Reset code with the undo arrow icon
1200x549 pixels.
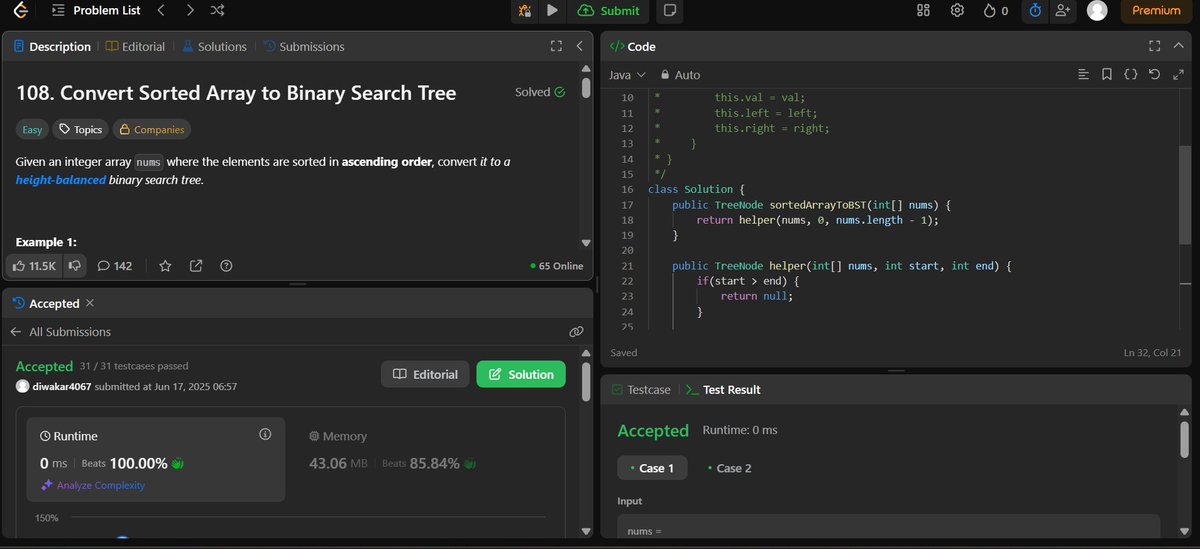click(1155, 75)
